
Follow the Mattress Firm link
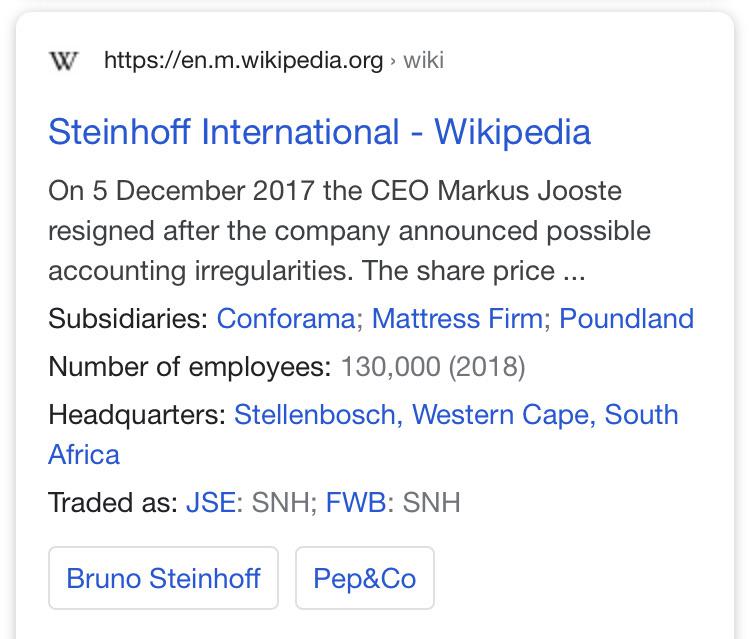457,319
